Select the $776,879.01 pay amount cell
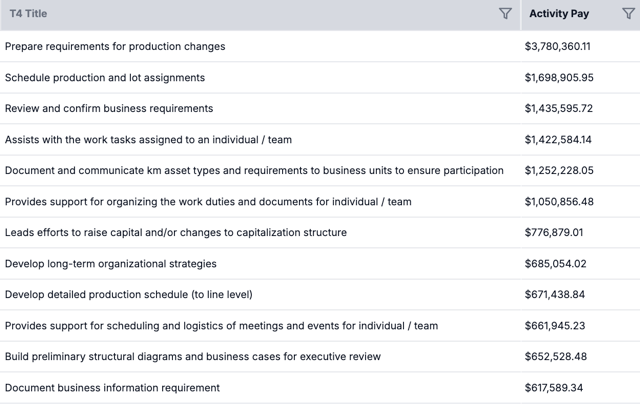 click(554, 232)
